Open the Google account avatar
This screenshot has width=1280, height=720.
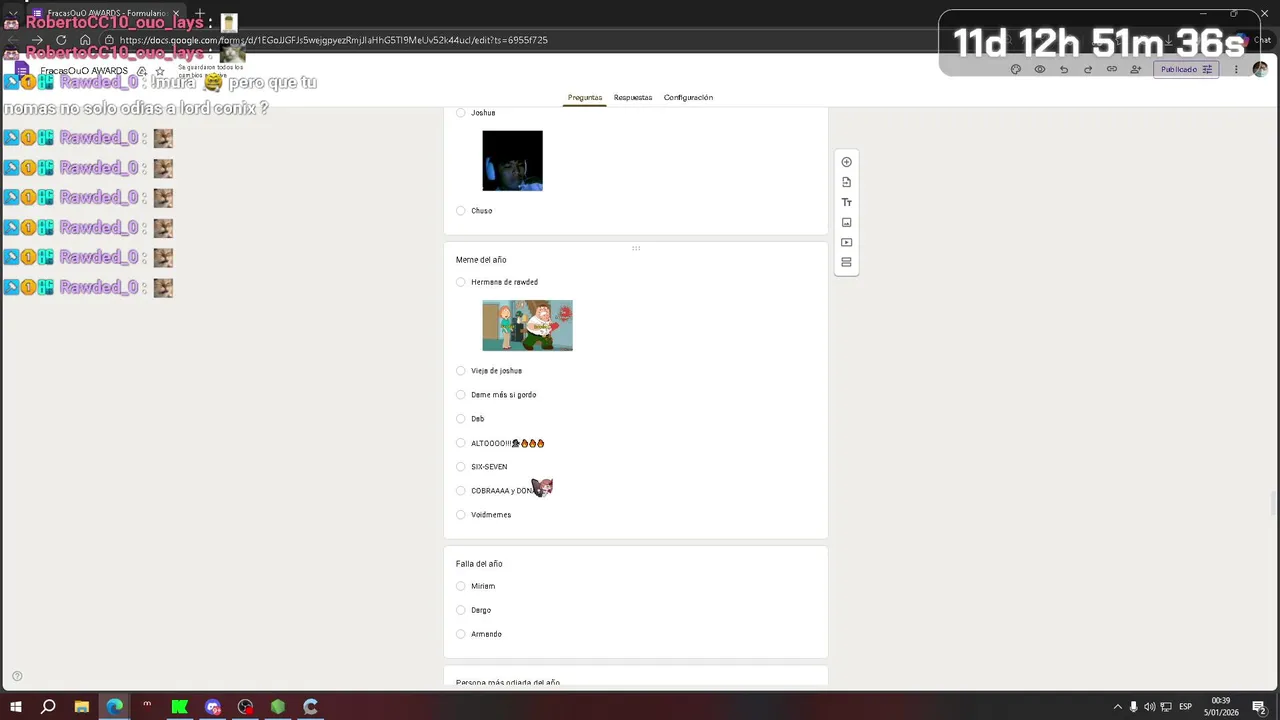1260,69
